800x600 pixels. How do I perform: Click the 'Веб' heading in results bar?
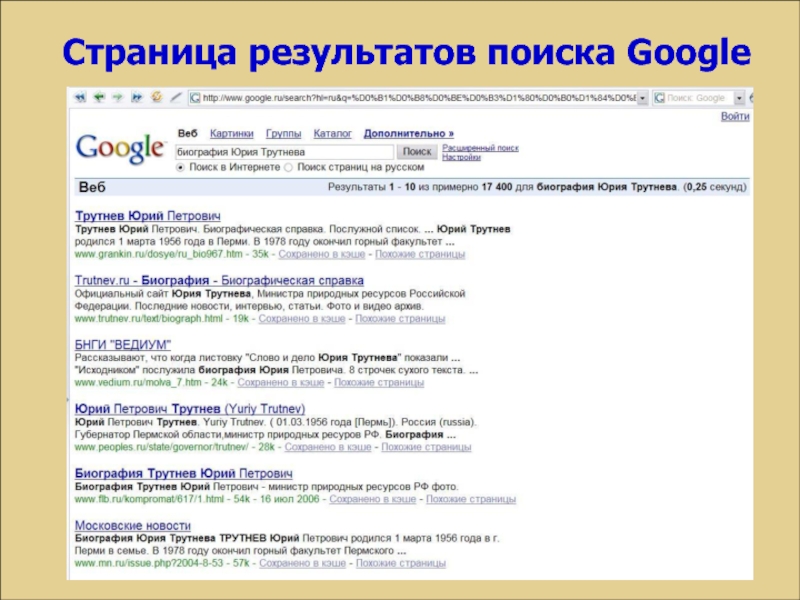(x=92, y=187)
